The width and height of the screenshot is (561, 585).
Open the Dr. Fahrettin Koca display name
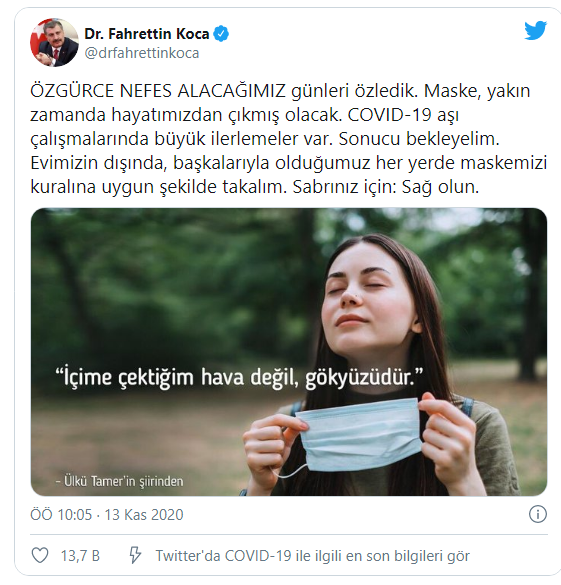[147, 34]
